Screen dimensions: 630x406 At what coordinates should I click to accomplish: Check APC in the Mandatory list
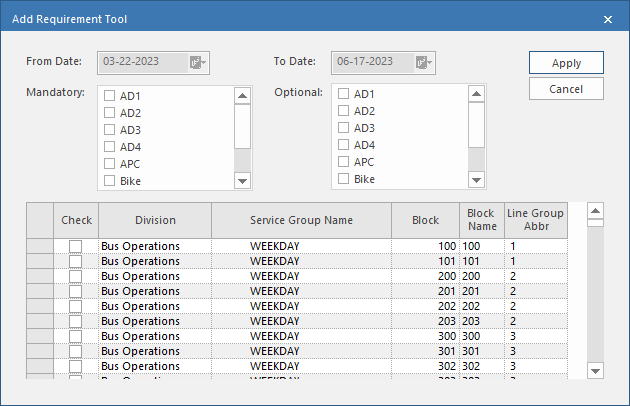click(109, 164)
